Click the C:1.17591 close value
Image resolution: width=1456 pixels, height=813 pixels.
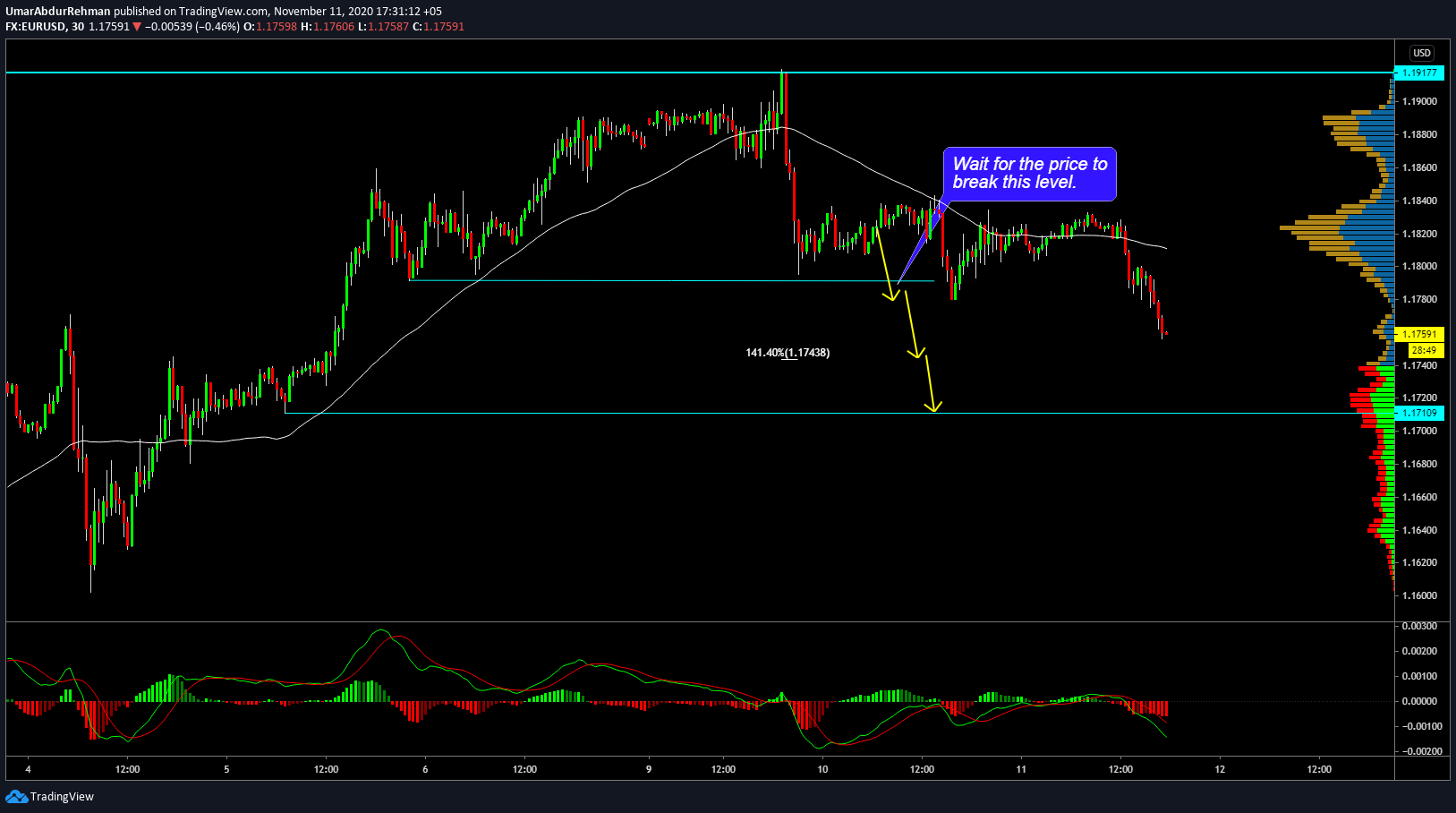pos(439,27)
